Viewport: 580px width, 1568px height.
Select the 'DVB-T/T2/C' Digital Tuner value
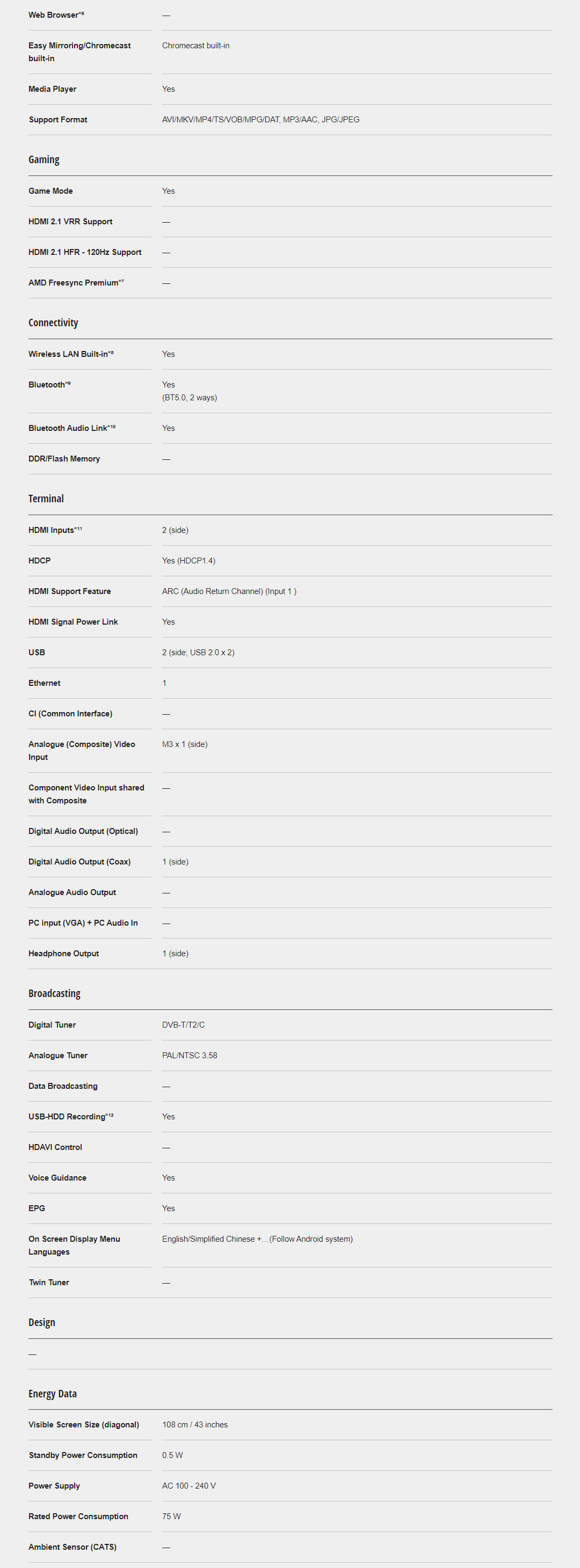pos(183,1024)
